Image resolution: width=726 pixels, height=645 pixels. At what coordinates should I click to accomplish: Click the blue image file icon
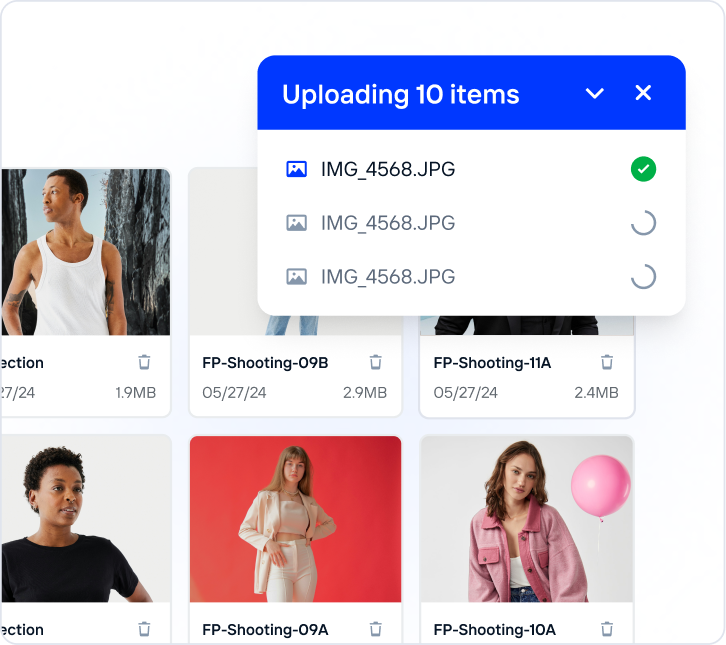pos(296,169)
